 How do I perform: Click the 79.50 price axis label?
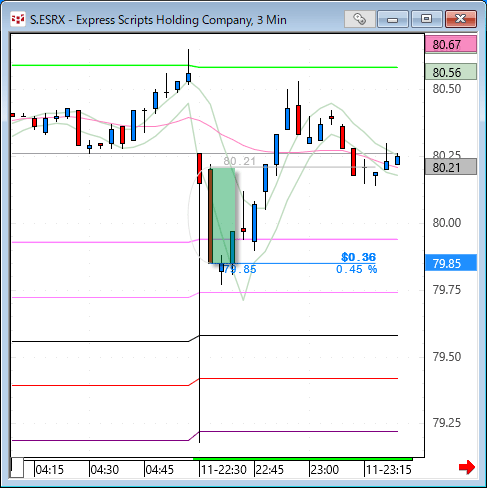pos(447,356)
